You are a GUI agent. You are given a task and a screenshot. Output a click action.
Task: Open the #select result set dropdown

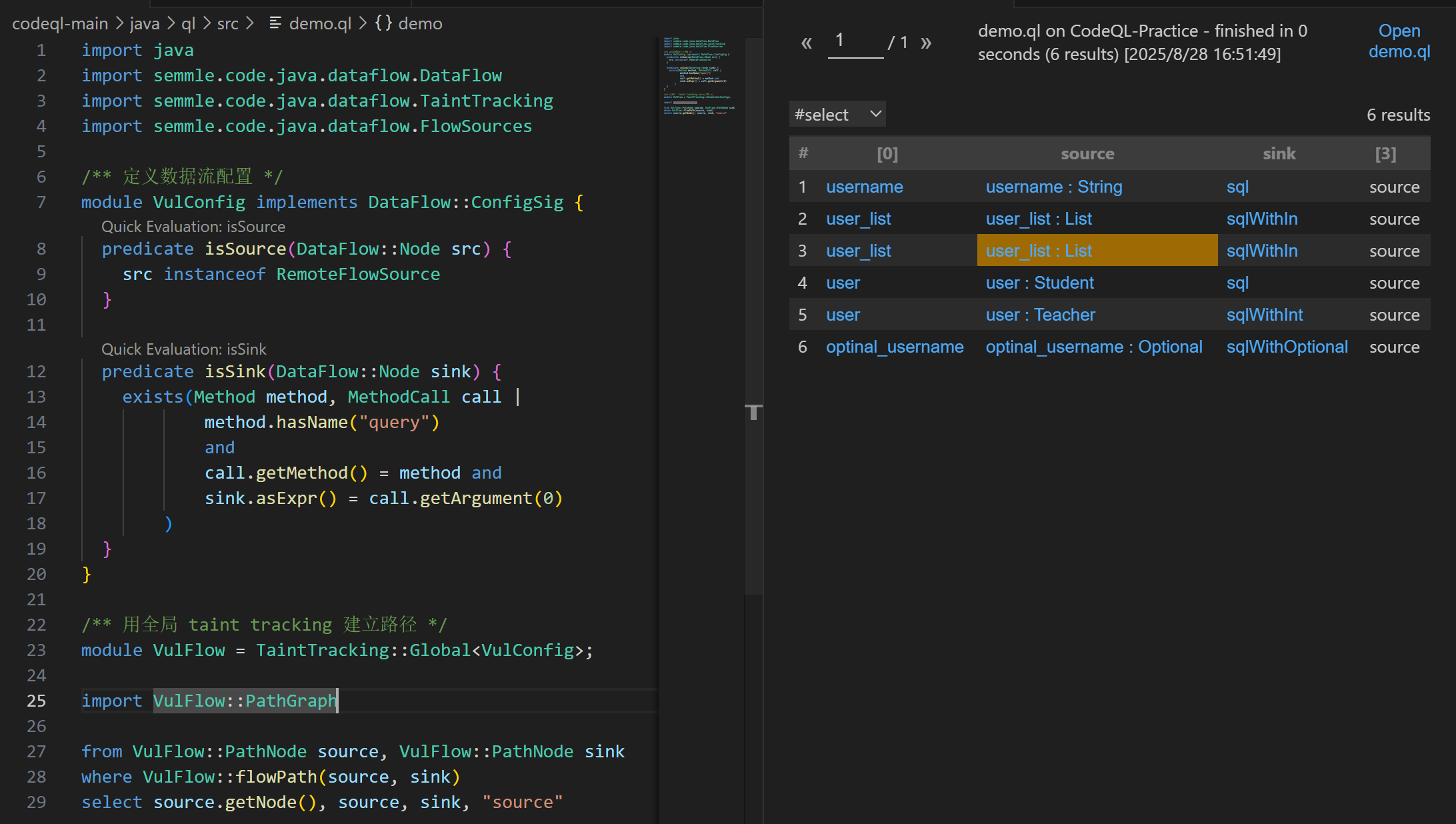[x=837, y=115]
